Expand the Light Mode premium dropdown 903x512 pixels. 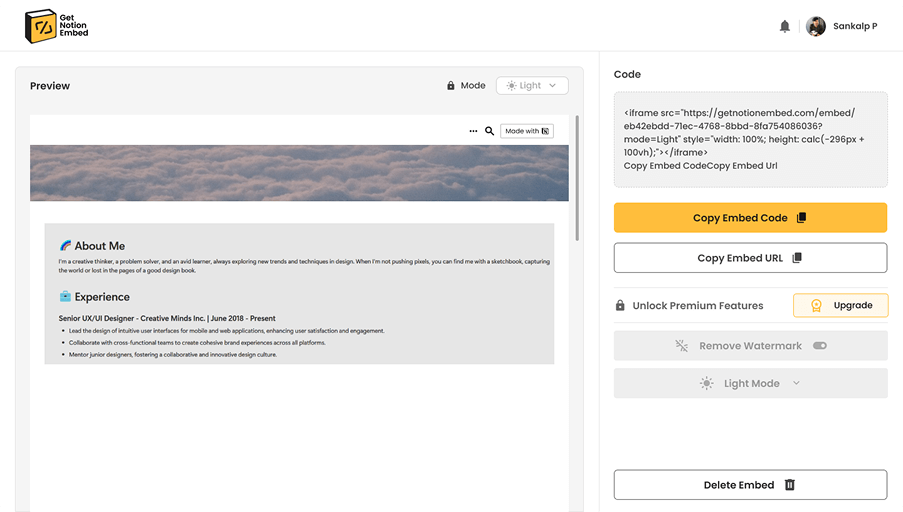[x=750, y=383]
